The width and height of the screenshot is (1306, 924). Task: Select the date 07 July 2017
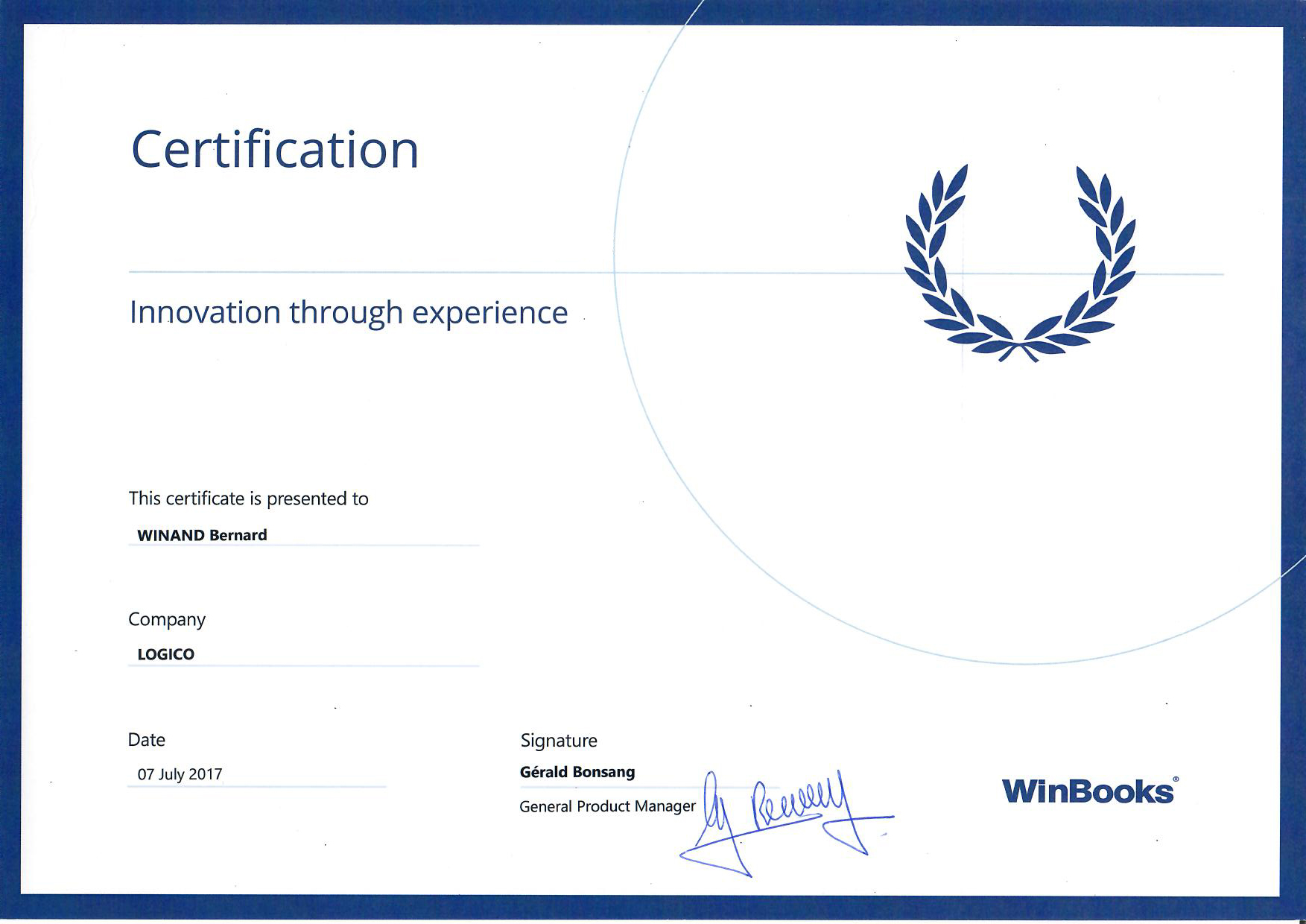[x=180, y=774]
